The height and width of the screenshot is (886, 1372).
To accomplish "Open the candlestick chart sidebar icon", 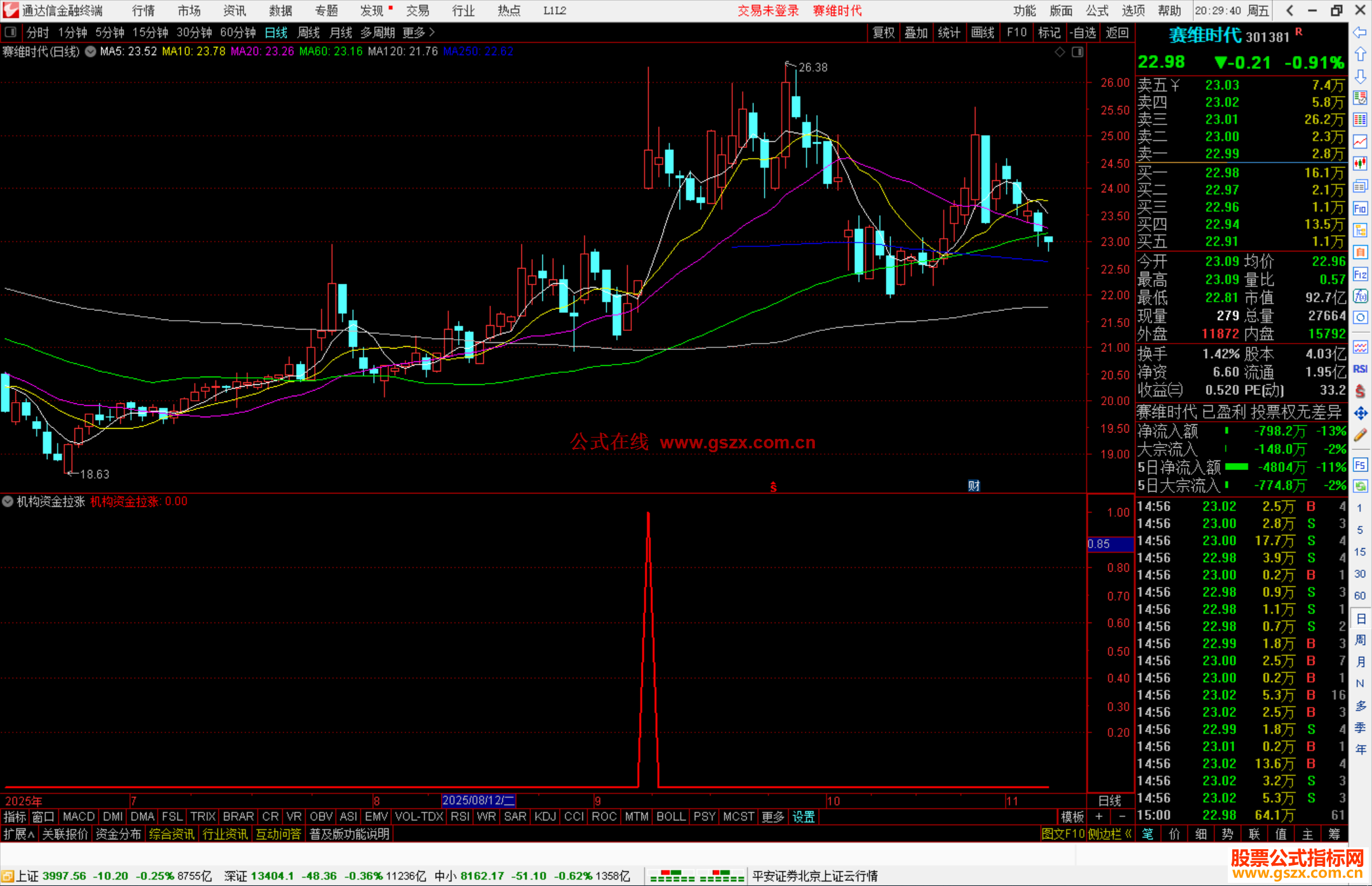I will pos(1360,163).
